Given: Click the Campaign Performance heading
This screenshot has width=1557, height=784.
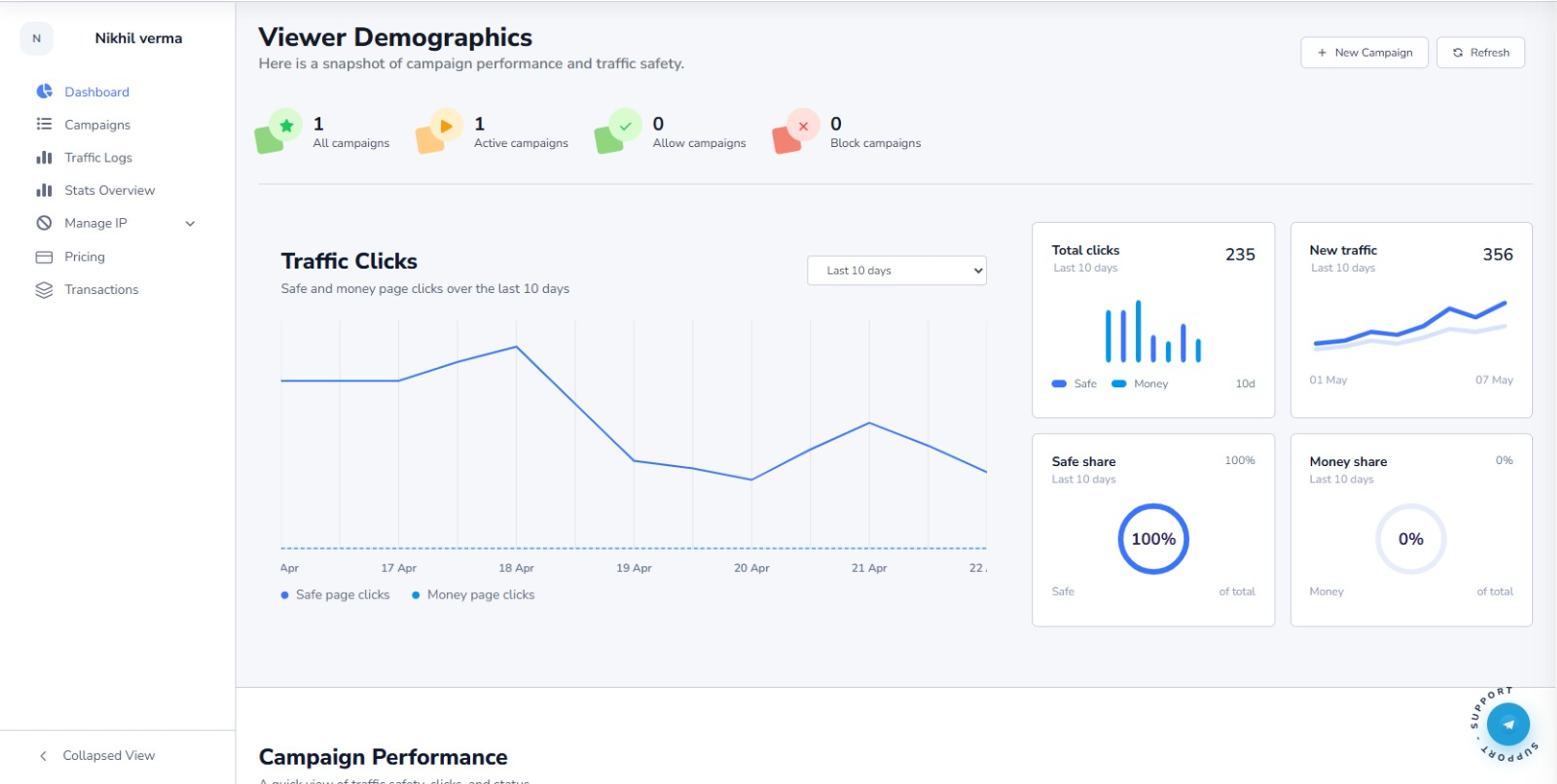Looking at the screenshot, I should 383,757.
